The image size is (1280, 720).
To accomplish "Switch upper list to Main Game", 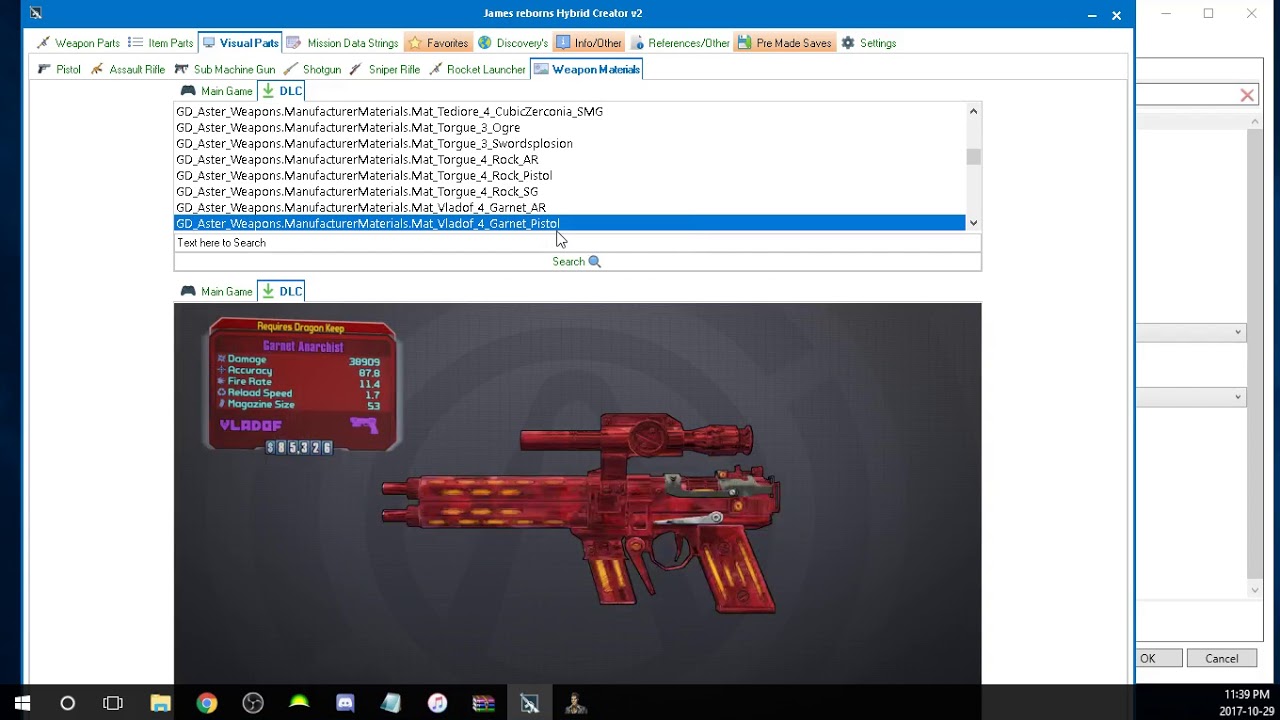I will [216, 91].
